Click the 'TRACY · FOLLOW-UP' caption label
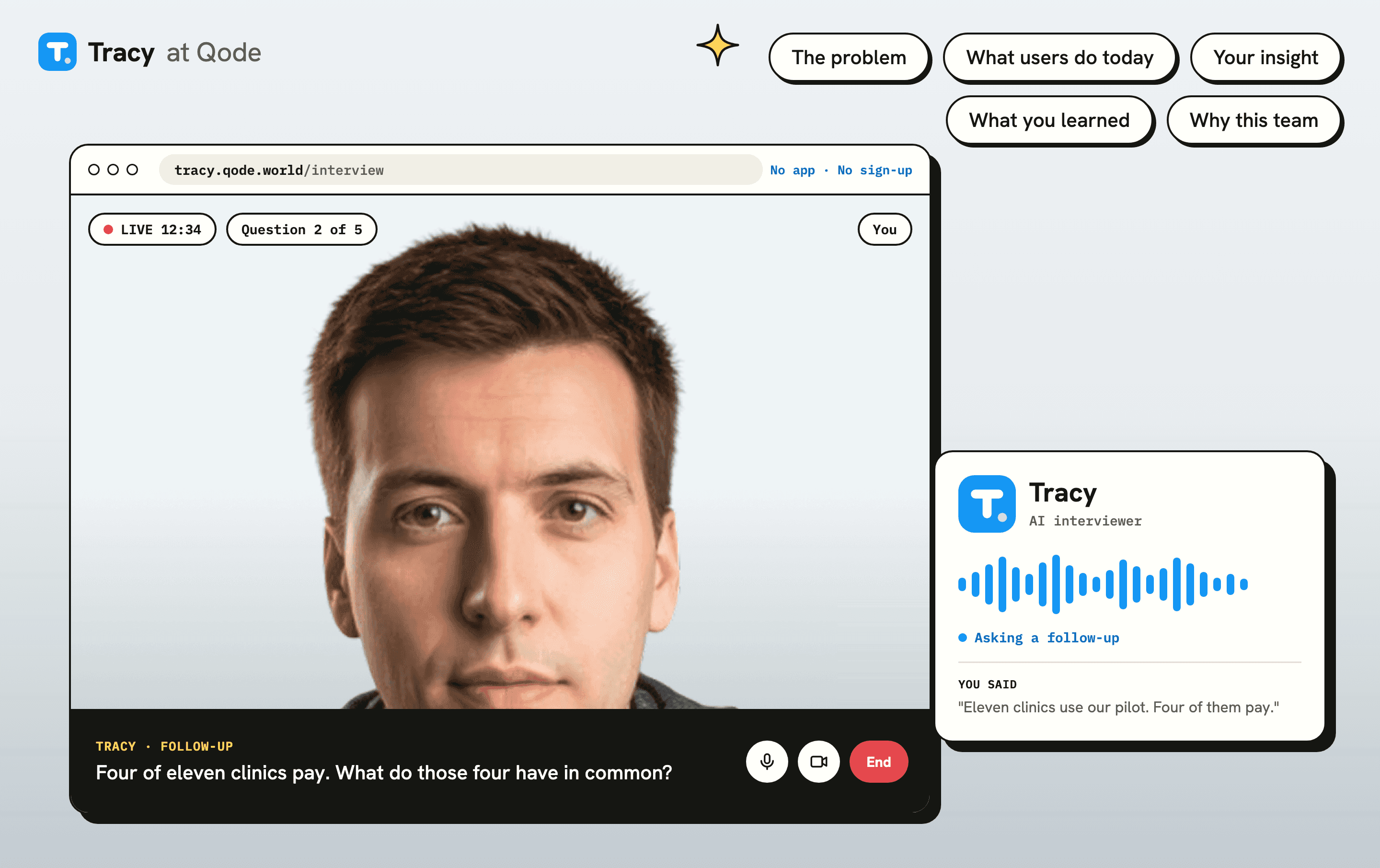1380x868 pixels. [164, 746]
